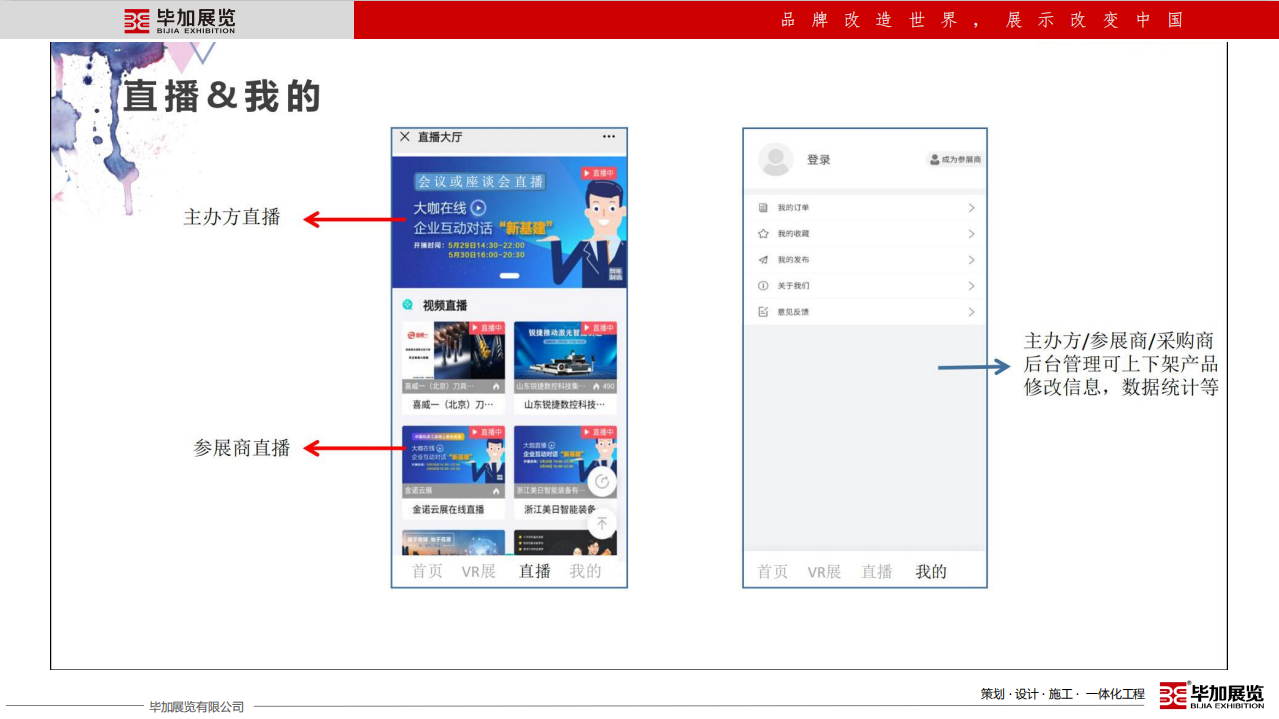Open 山东锐捷数控科技 live video thumbnail
1279x719 pixels.
coord(565,357)
